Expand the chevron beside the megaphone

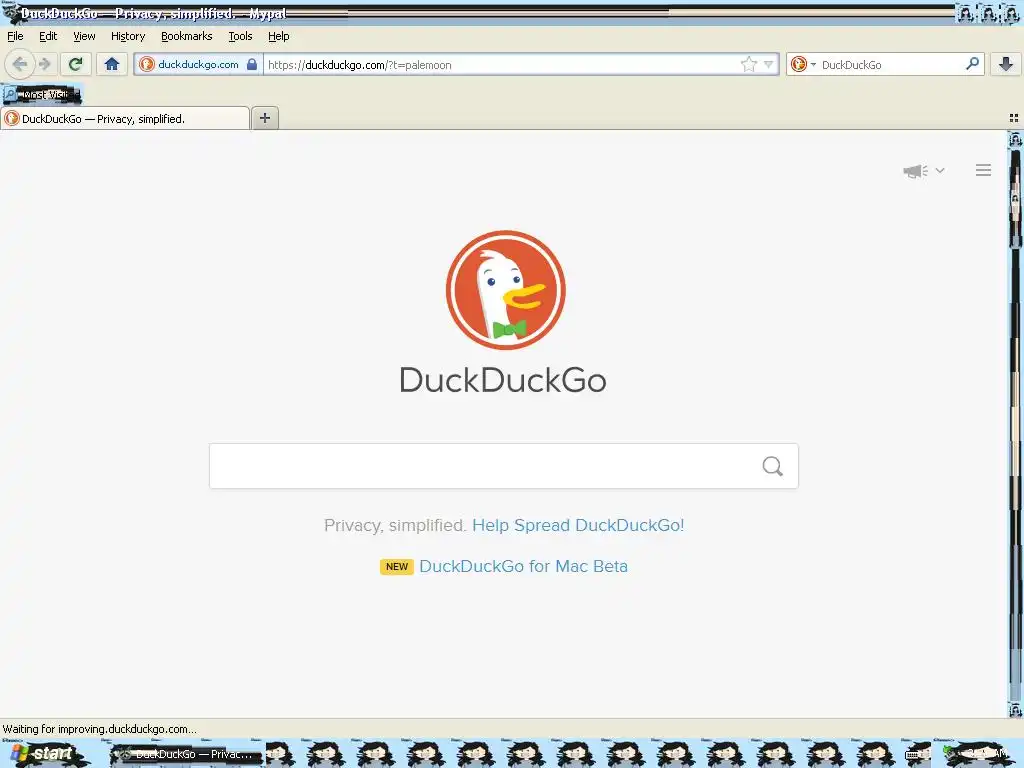pos(940,170)
